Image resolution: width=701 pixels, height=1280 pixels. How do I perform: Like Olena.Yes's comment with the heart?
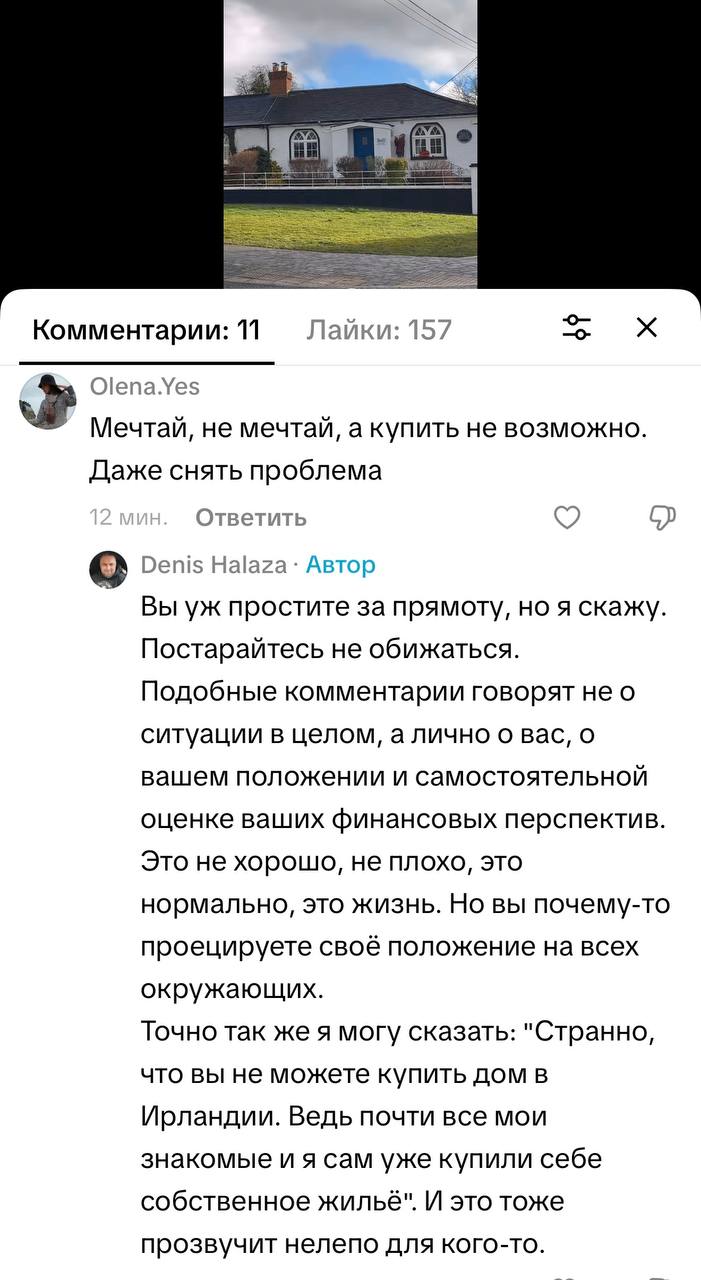567,517
